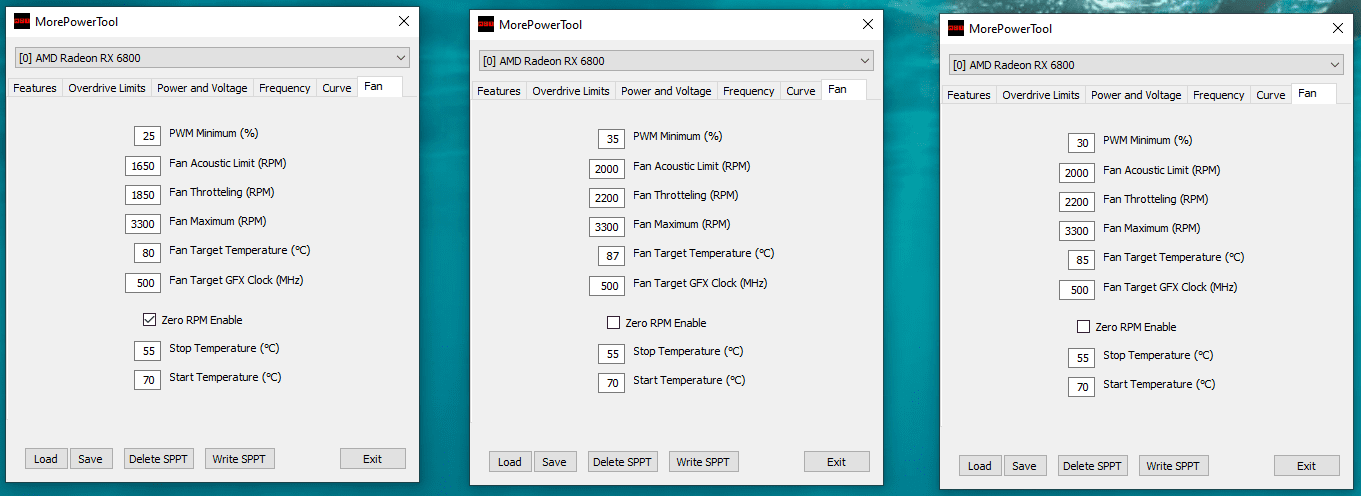Viewport: 1361px width, 496px height.
Task: Open the GPU selector in right window
Action: [x=1146, y=64]
